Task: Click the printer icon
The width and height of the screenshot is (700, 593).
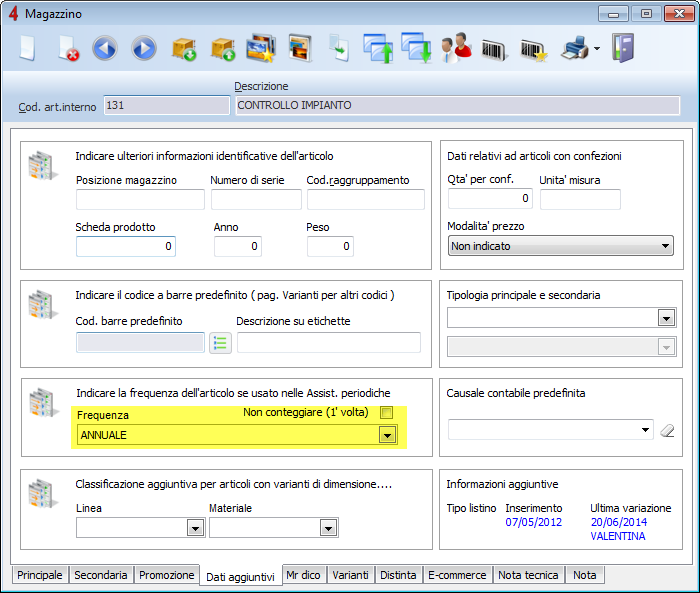Action: tap(575, 48)
